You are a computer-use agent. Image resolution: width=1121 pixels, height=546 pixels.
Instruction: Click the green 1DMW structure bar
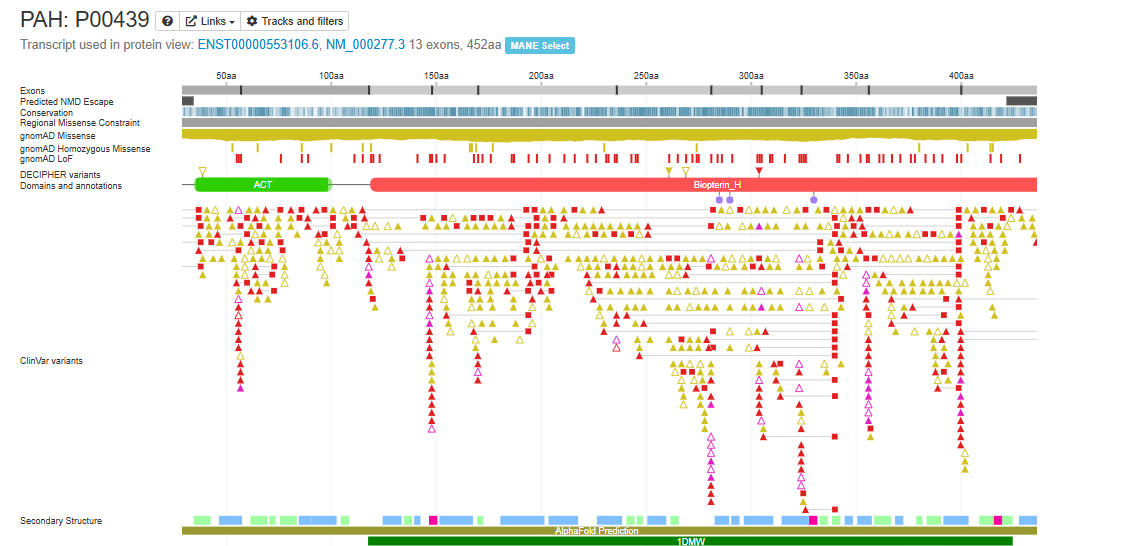coord(690,541)
